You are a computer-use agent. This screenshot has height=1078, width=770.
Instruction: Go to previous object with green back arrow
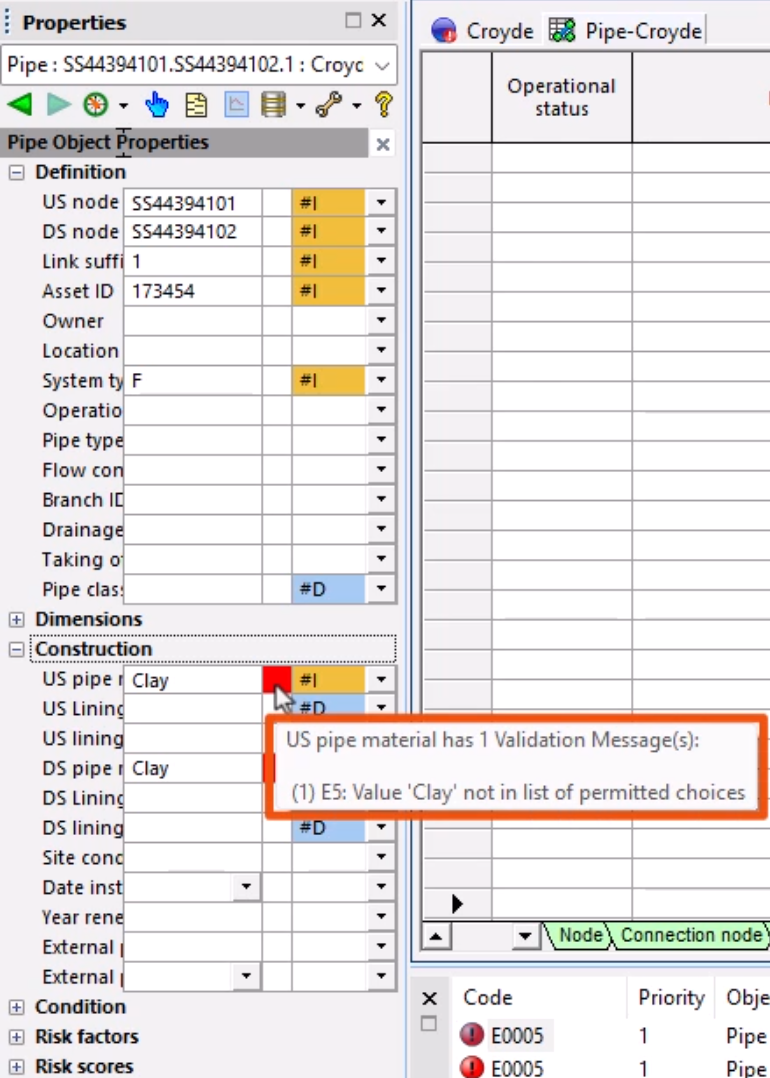[x=20, y=105]
